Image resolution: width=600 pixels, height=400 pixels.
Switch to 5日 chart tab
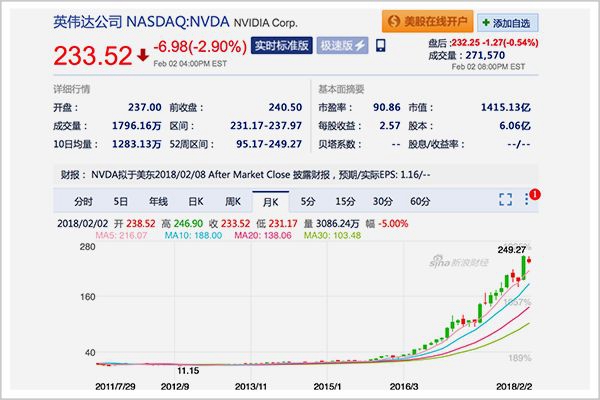click(x=121, y=201)
